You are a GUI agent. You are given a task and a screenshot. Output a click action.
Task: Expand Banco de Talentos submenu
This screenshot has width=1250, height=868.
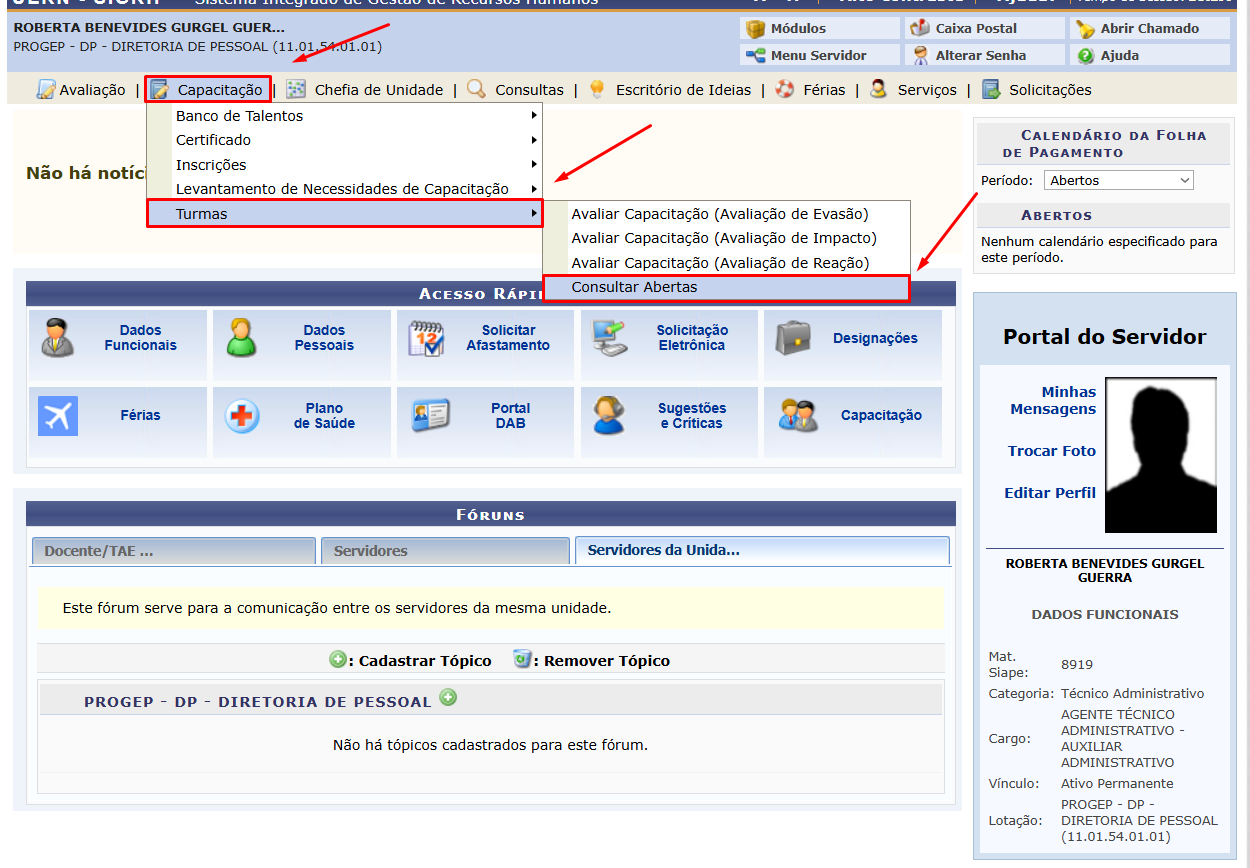[x=344, y=116]
